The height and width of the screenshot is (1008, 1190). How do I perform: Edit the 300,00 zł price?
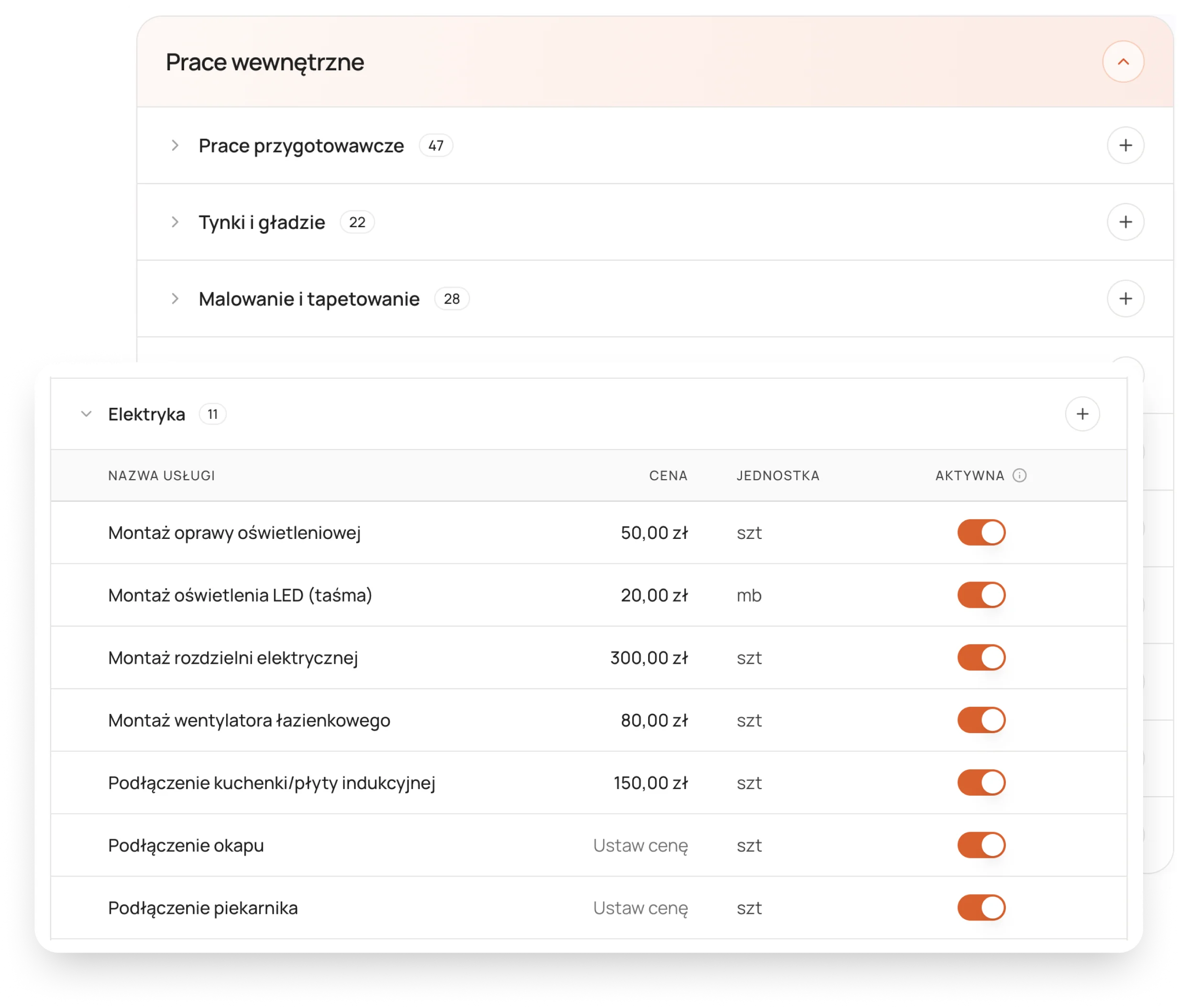649,658
